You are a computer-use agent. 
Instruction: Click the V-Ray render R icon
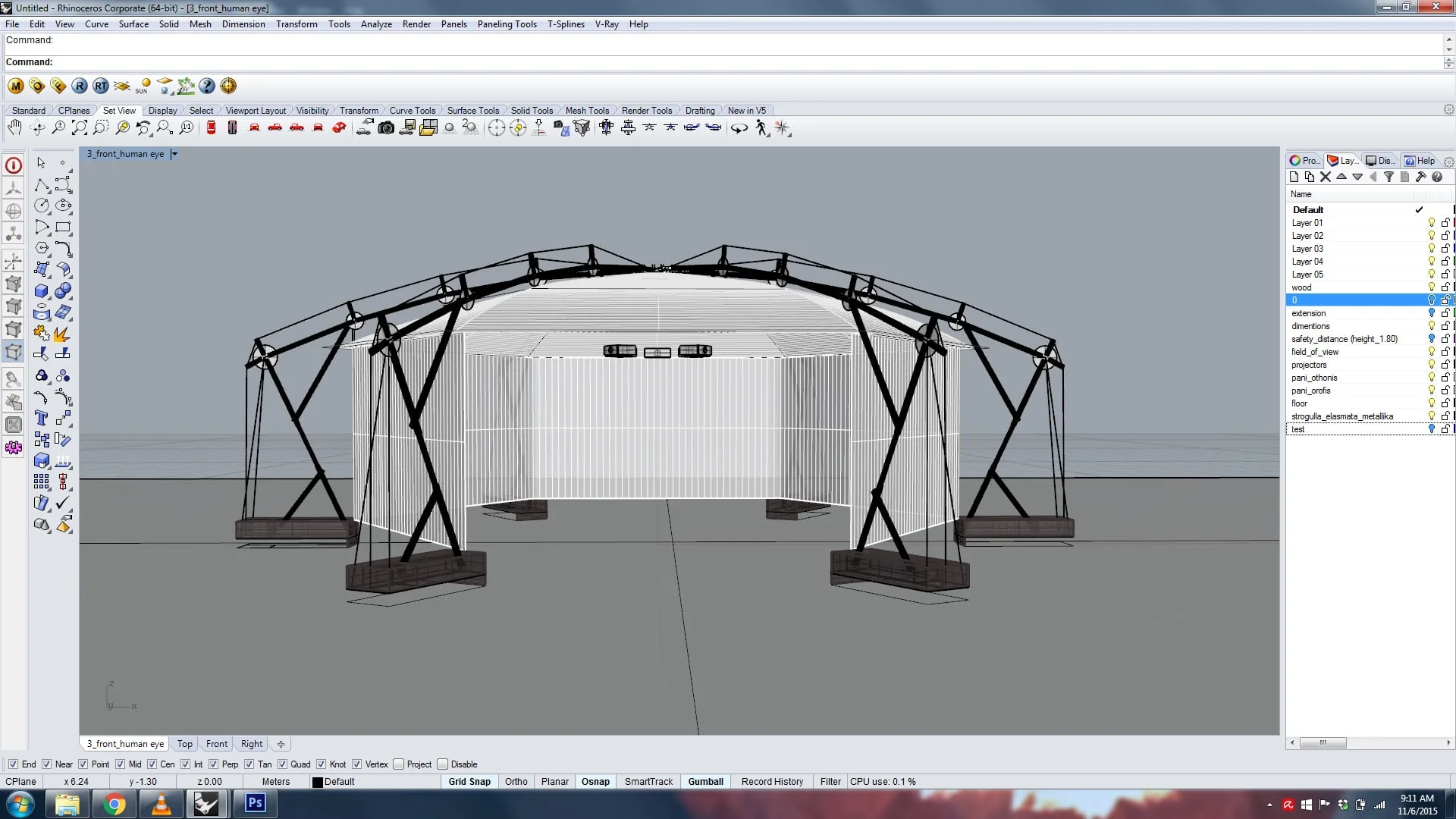[80, 86]
